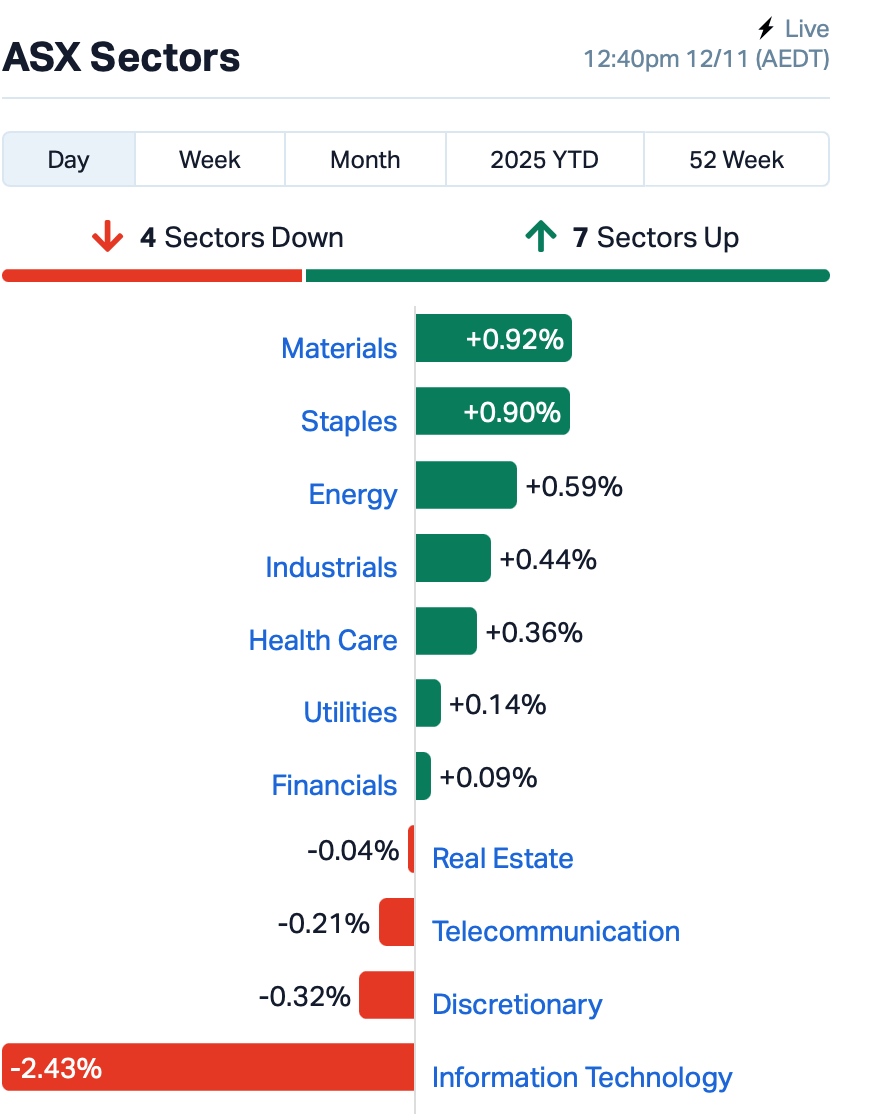Screen dimensions: 872x1114
Task: Select the 2025 YTD tab
Action: click(544, 160)
